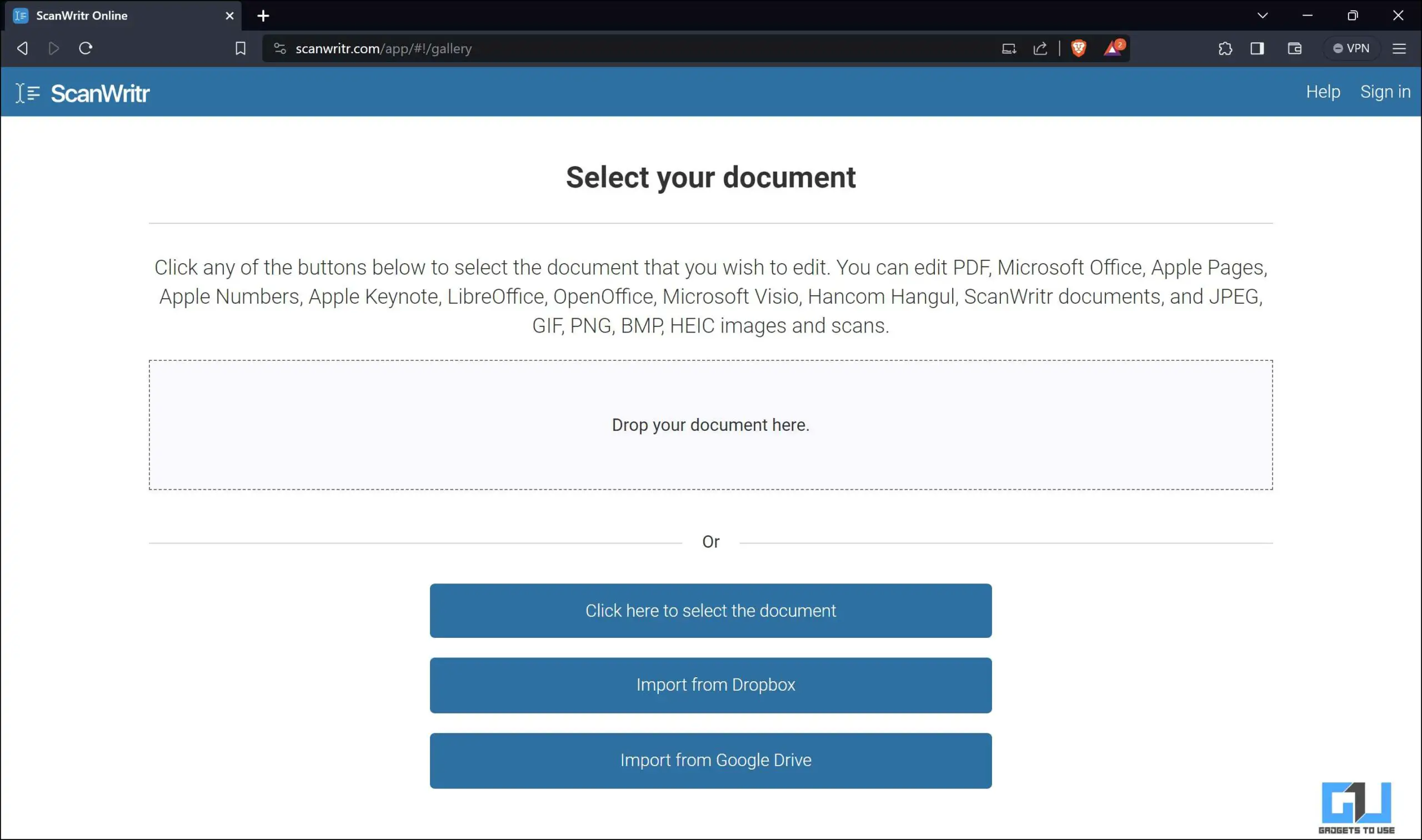Expand the tab search dropdown arrow
This screenshot has width=1422, height=840.
[x=1263, y=16]
